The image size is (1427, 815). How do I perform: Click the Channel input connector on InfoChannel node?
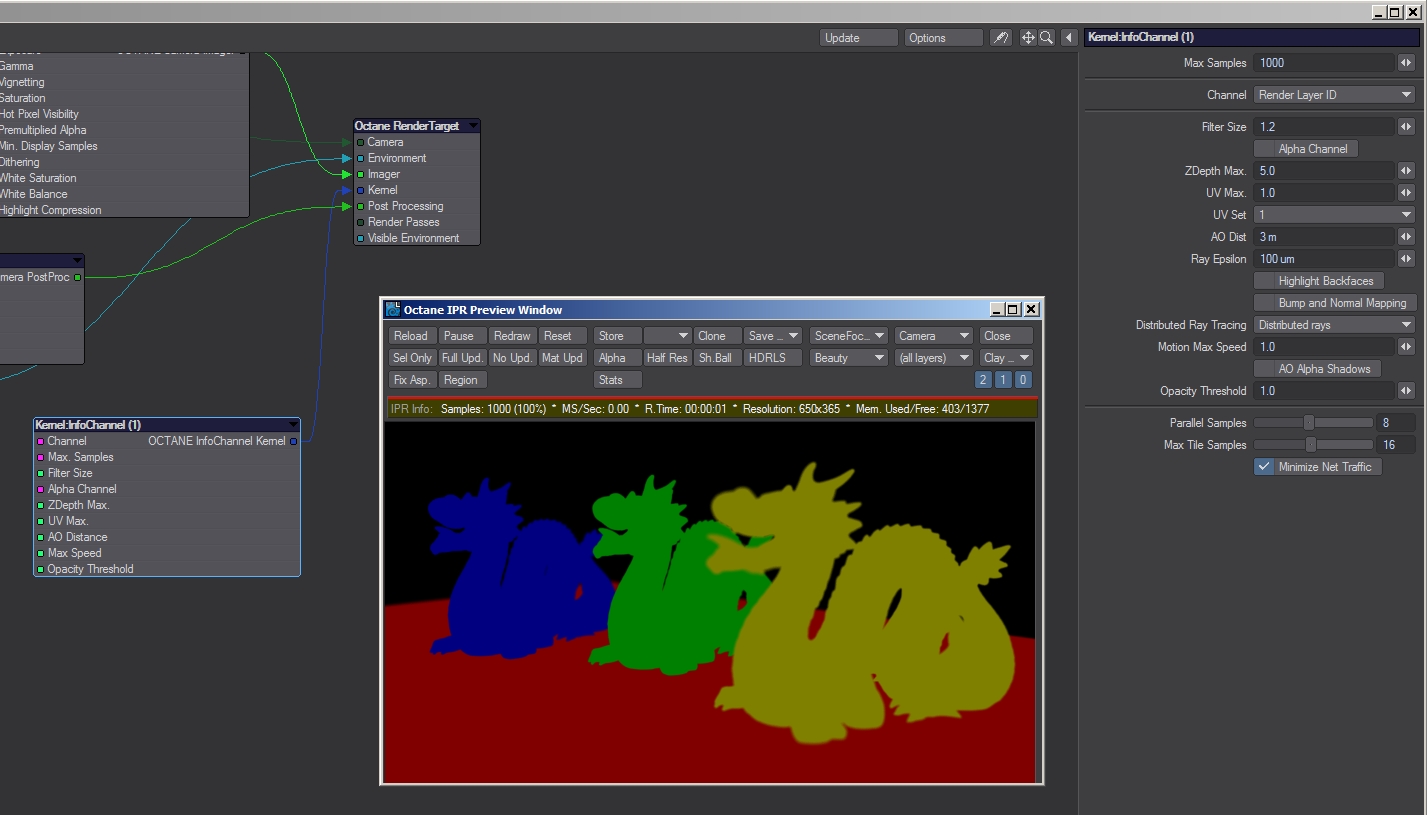(41, 441)
